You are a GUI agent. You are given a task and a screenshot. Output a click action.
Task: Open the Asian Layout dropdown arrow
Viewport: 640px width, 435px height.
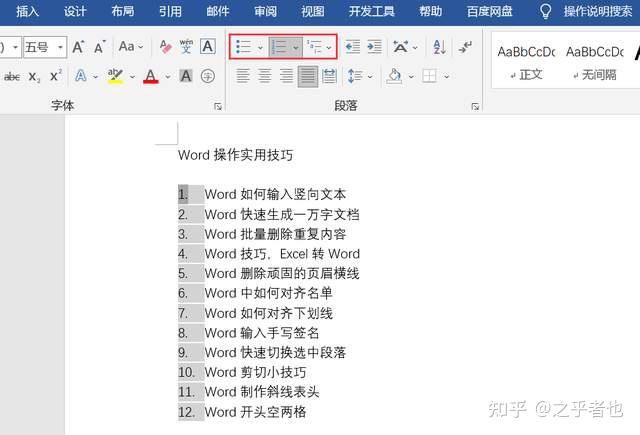(x=415, y=48)
